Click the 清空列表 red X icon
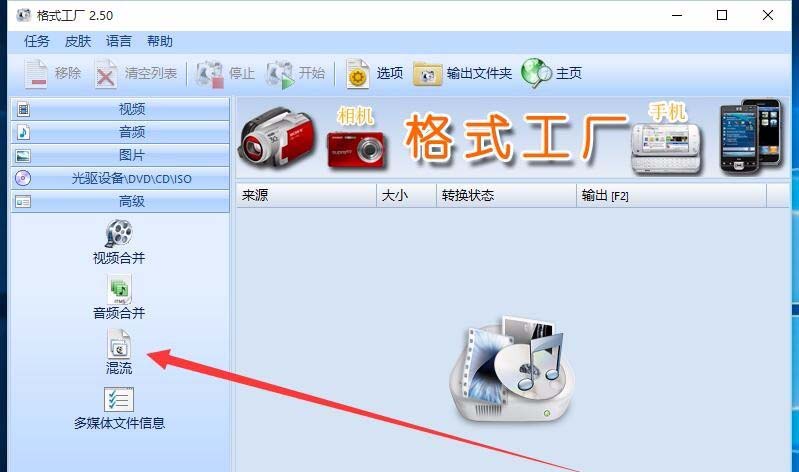 point(105,74)
